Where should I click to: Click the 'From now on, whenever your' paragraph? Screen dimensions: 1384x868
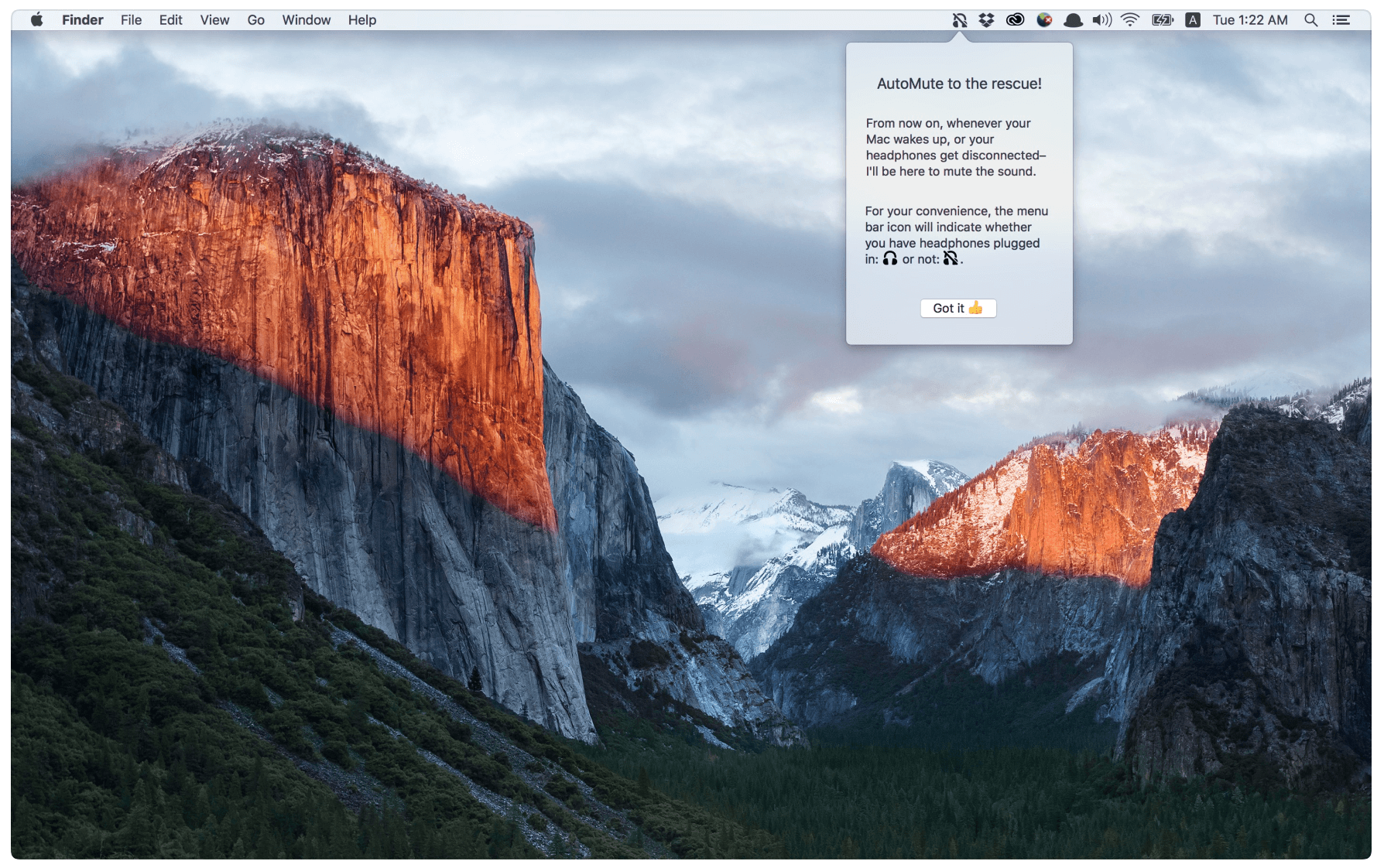click(x=956, y=147)
